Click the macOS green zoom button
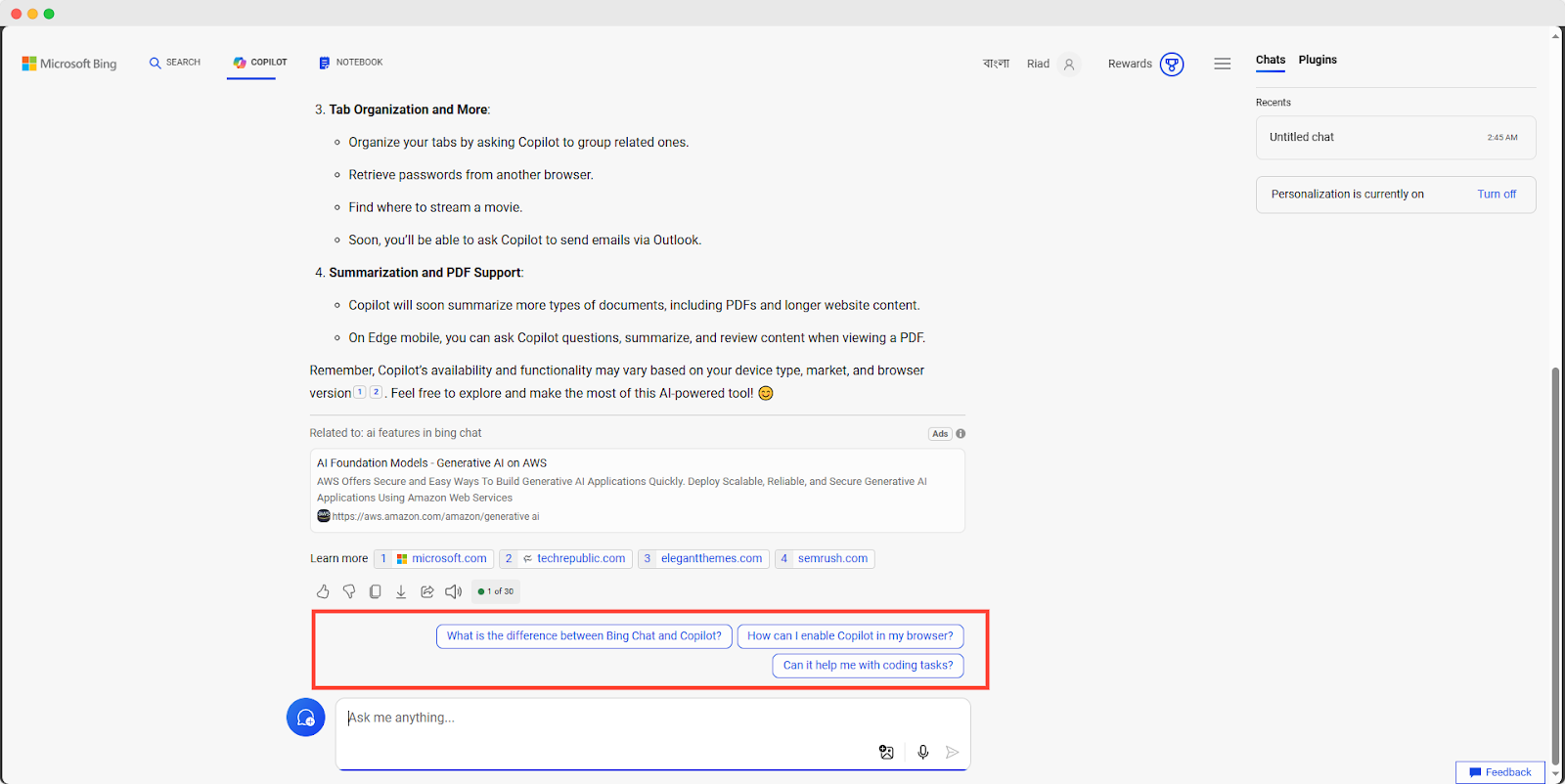 49,14
